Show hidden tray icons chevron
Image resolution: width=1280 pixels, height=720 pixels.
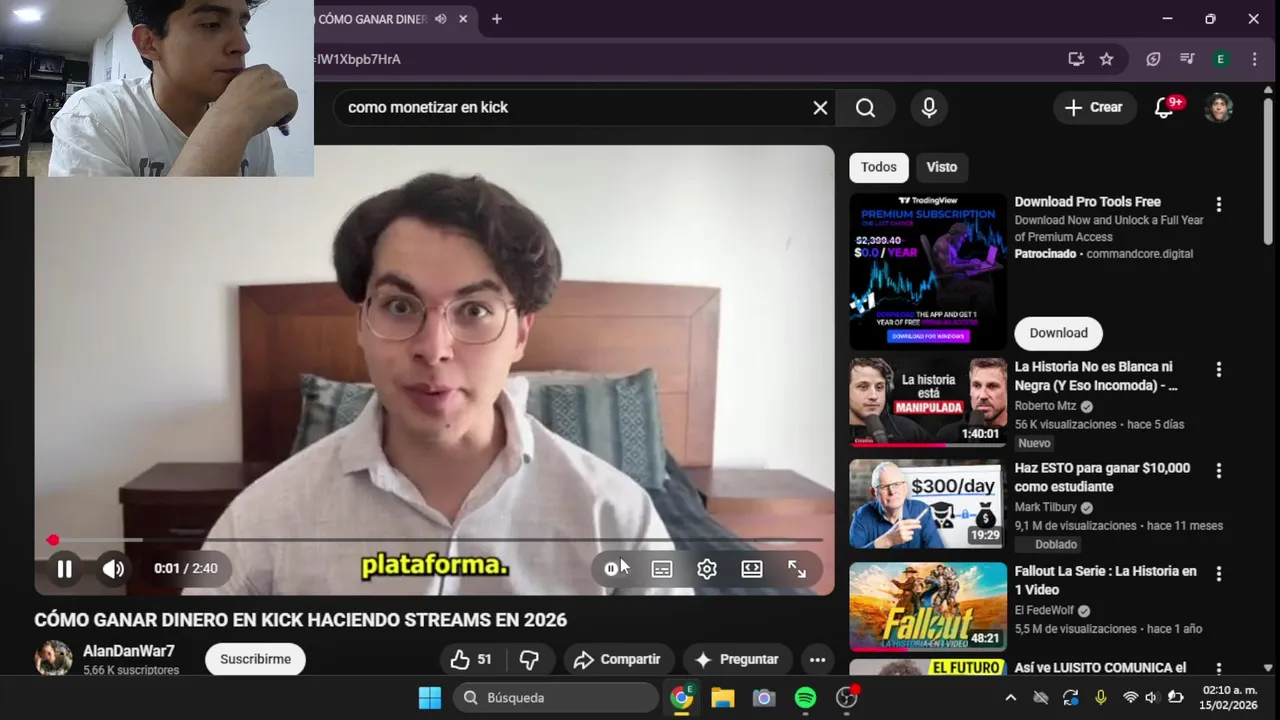click(x=1010, y=698)
